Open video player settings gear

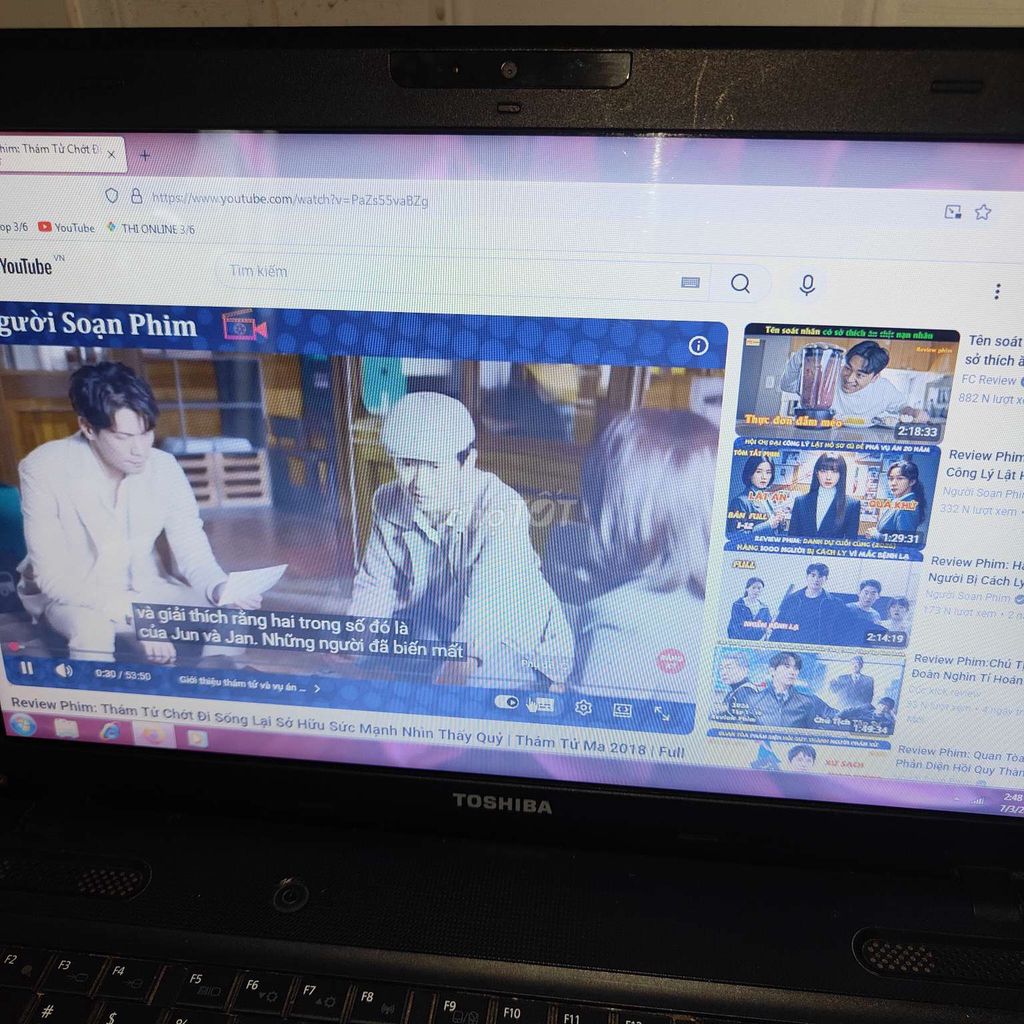pyautogui.click(x=583, y=707)
